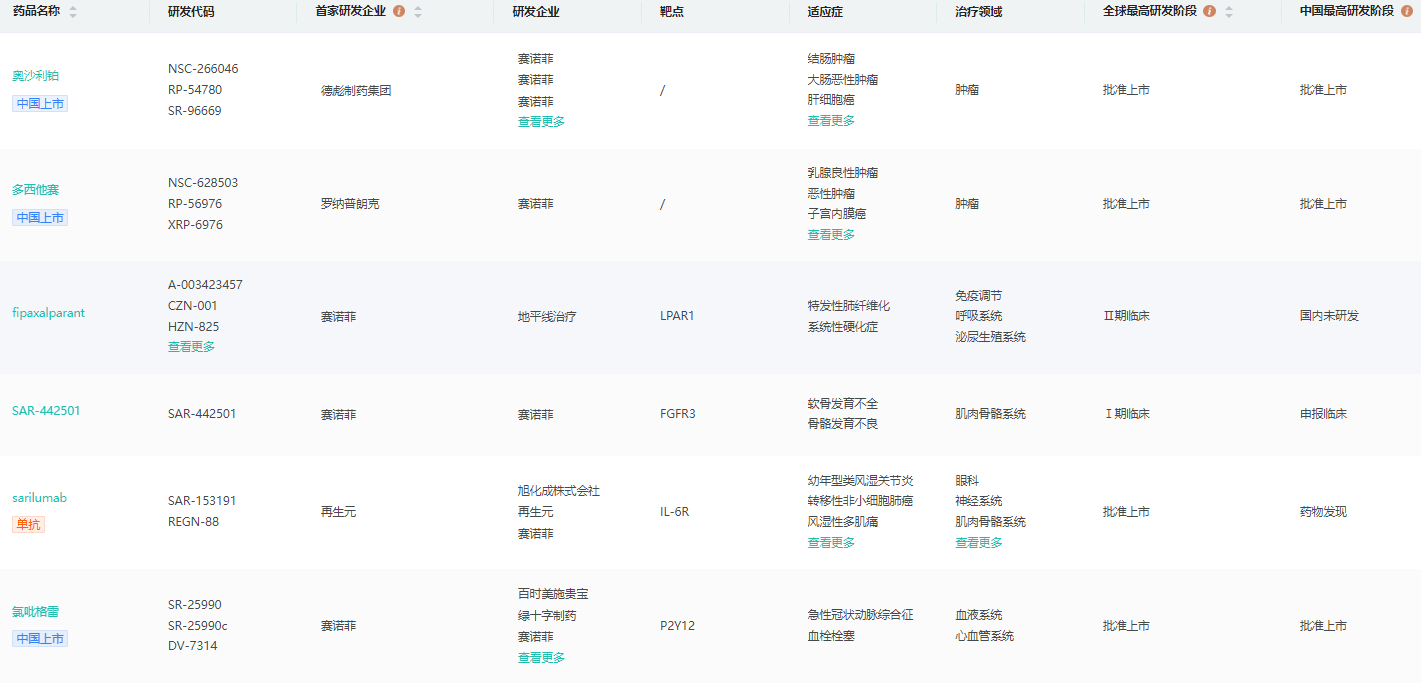Viewport: 1421px width, 683px height.
Task: Select 百时美施贵宝 in 氯吡格雷 row
Action: [x=553, y=594]
